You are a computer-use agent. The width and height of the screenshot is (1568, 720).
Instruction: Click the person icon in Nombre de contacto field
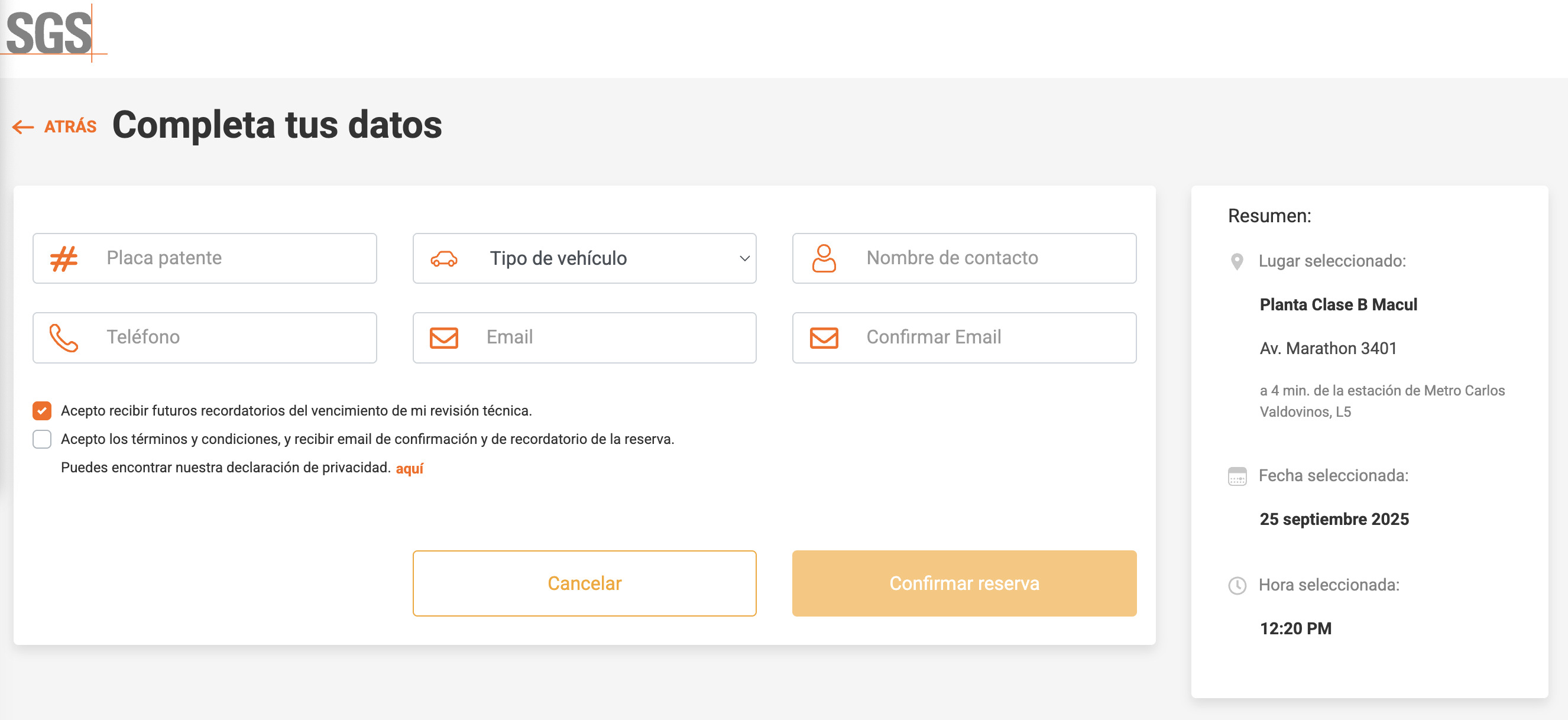pos(824,258)
